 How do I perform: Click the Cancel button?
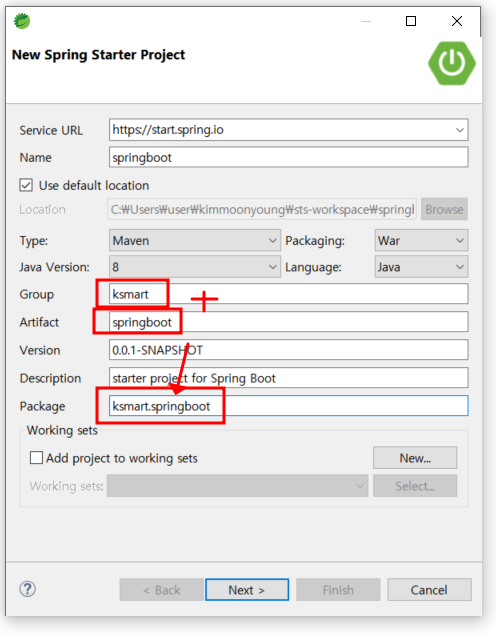point(429,590)
